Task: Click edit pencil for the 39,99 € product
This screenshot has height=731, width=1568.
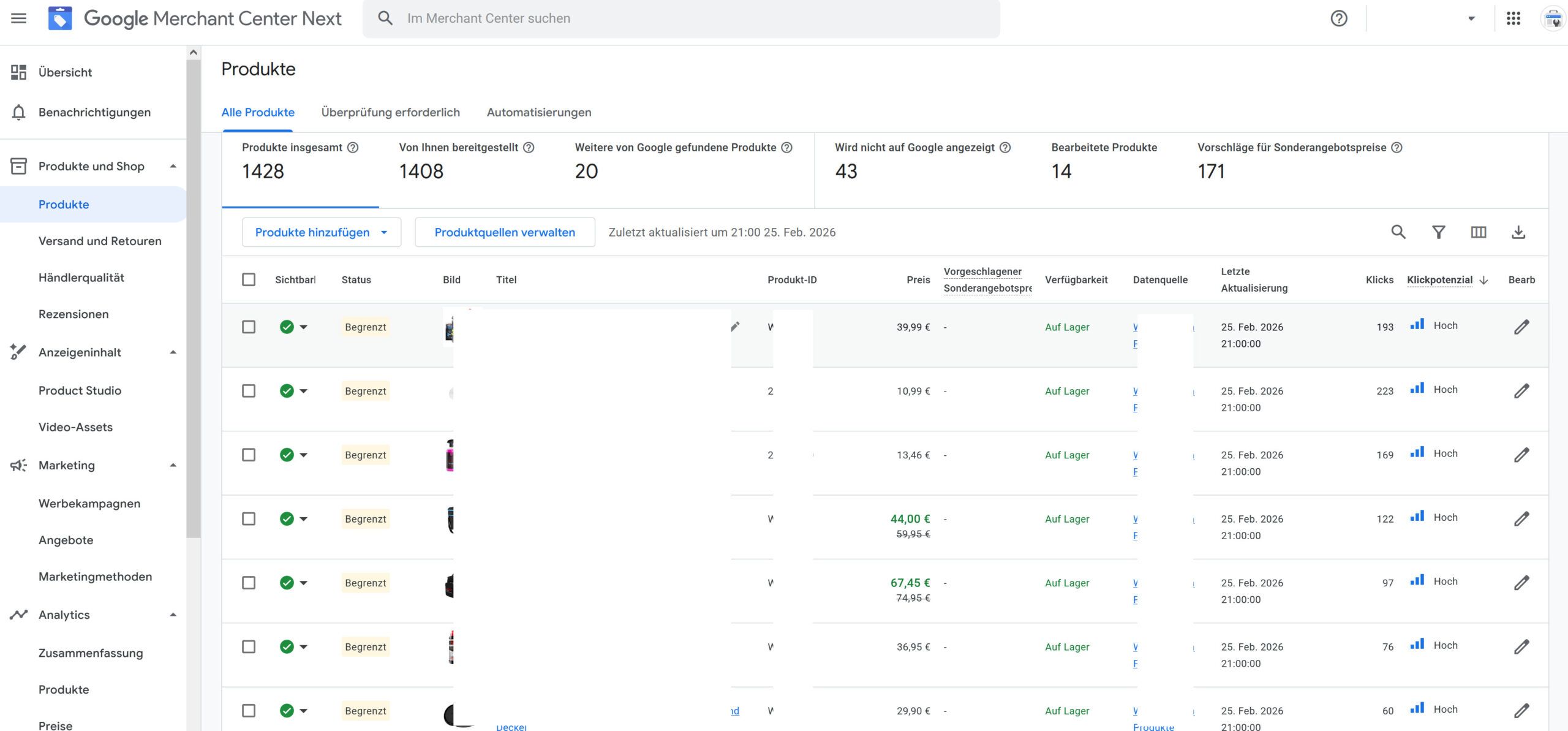Action: (x=1521, y=327)
